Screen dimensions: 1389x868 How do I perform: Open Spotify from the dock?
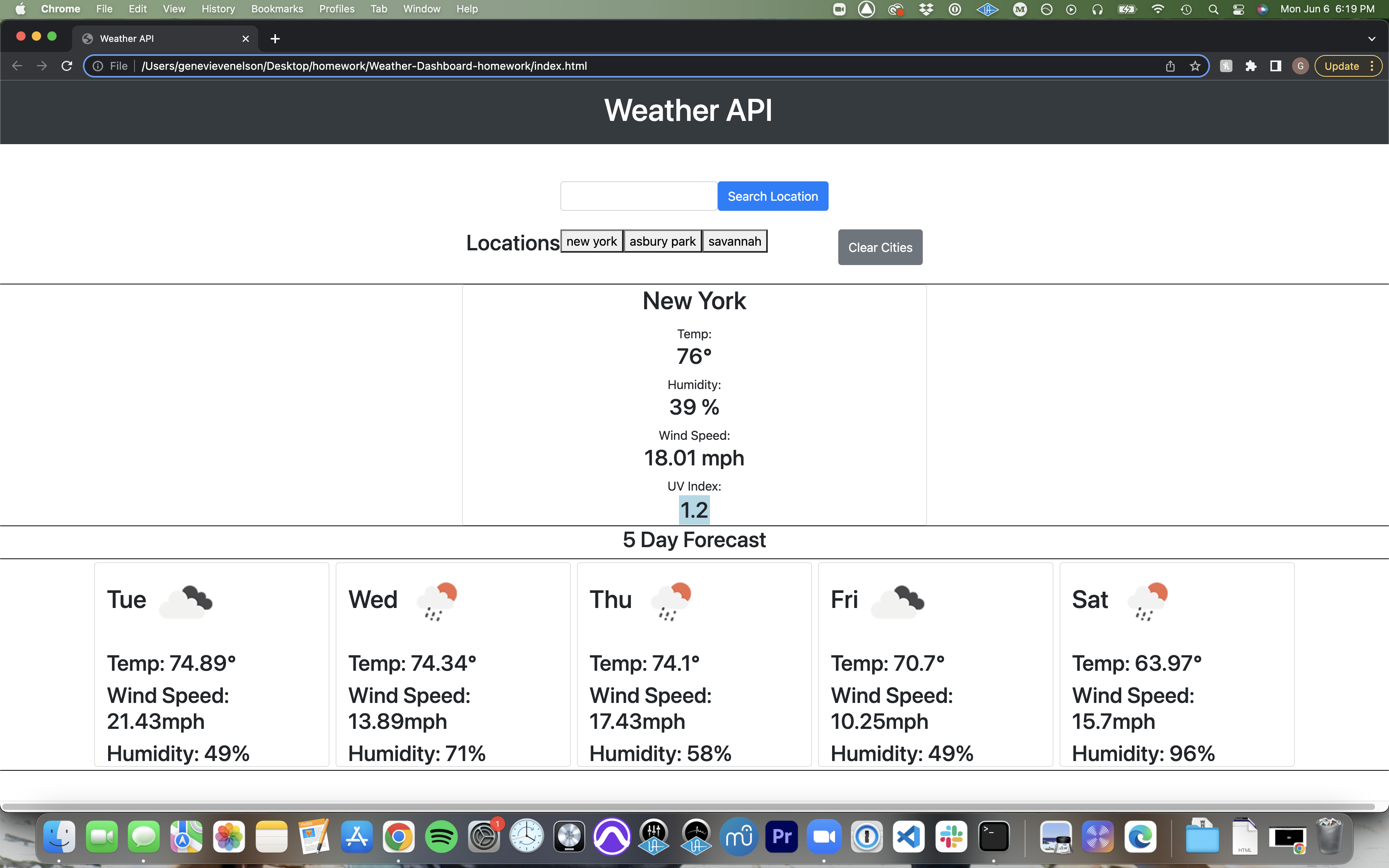tap(441, 837)
